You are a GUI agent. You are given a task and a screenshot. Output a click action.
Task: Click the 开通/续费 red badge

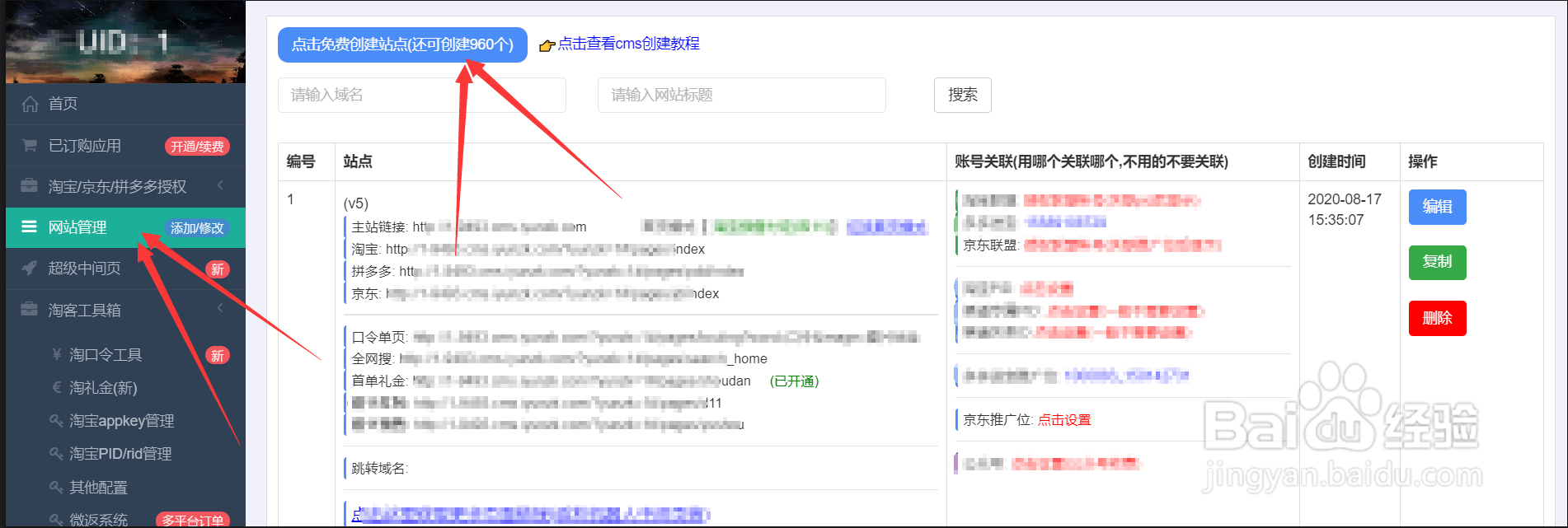[x=197, y=147]
